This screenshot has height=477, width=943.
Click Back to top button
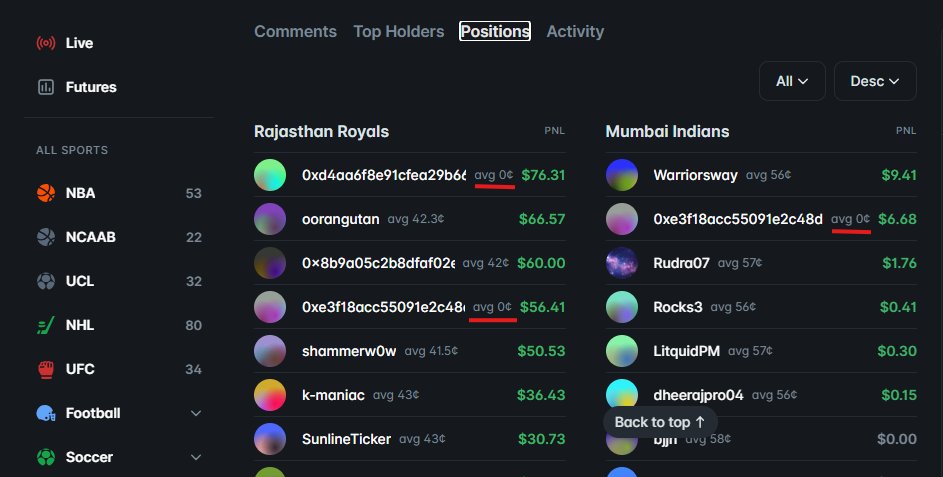[660, 422]
